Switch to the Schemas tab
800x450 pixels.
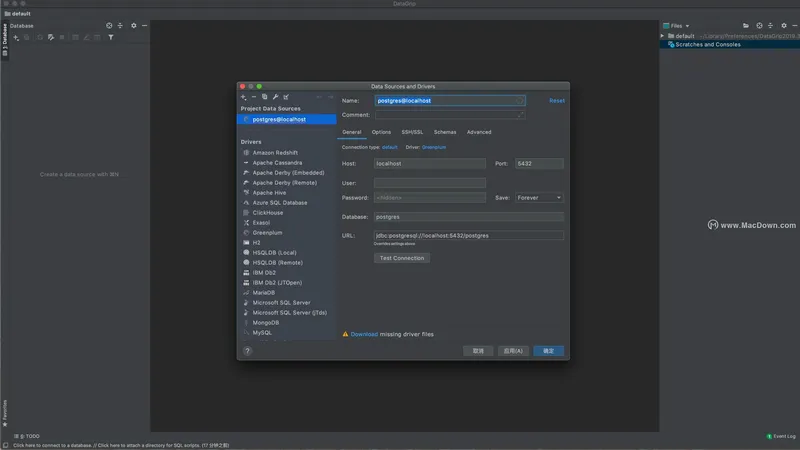coord(445,132)
